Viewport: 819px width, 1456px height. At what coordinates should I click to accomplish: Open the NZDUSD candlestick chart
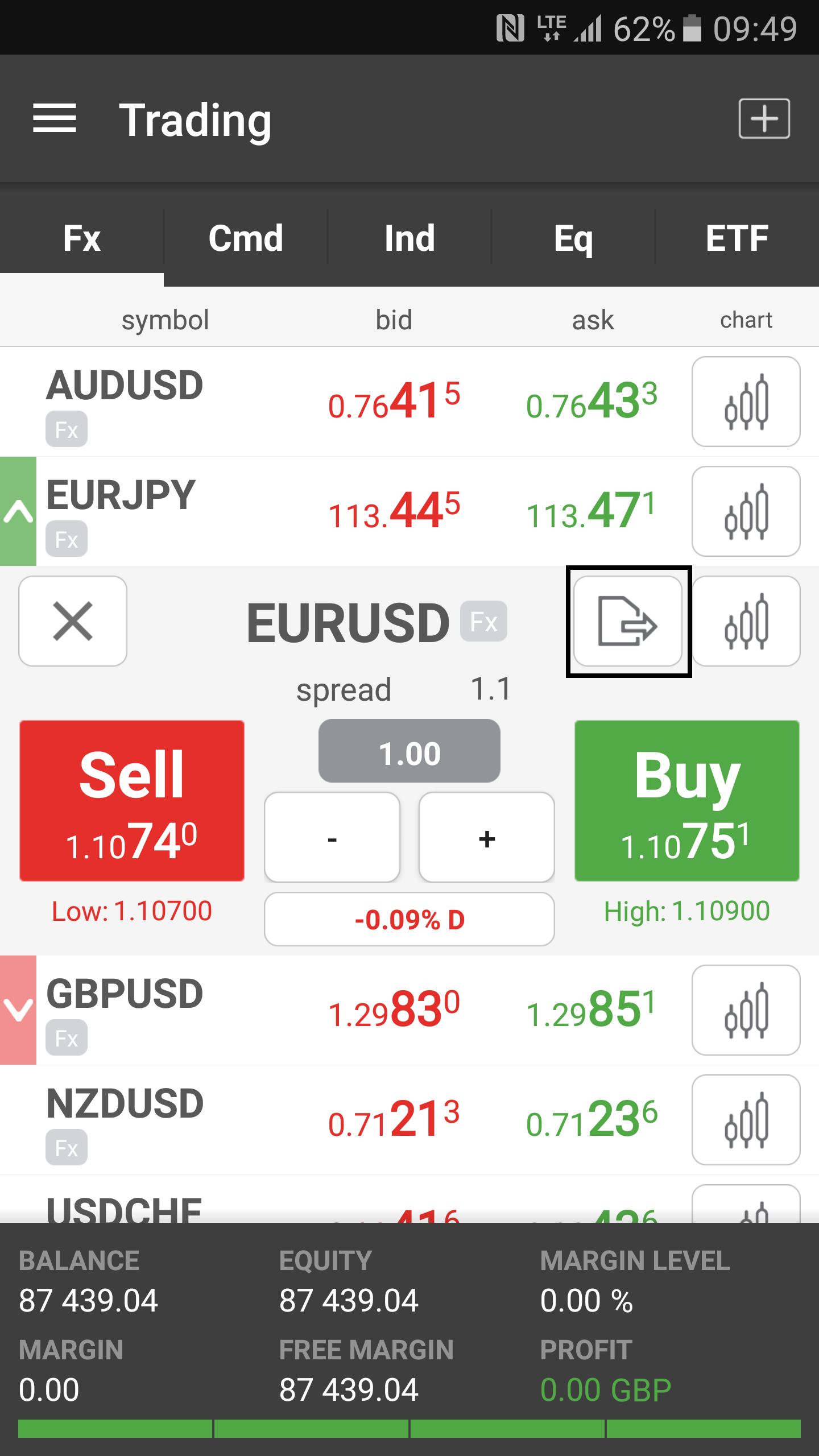746,1120
